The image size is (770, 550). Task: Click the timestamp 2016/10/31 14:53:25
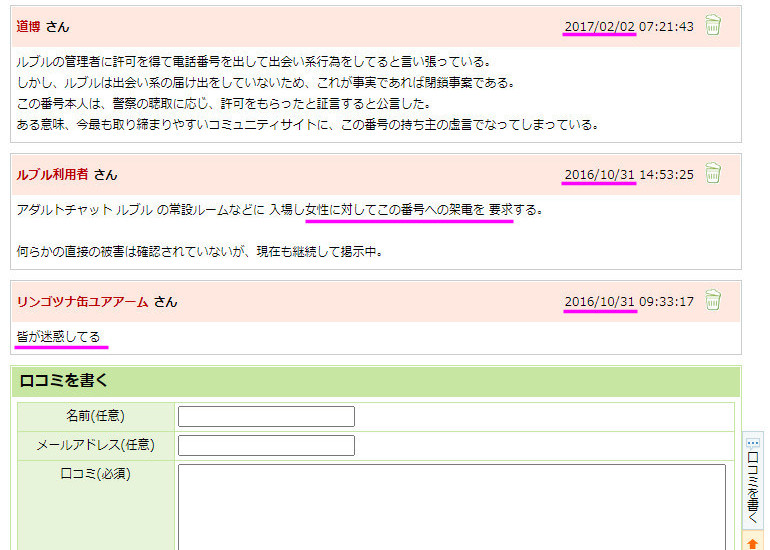point(629,175)
